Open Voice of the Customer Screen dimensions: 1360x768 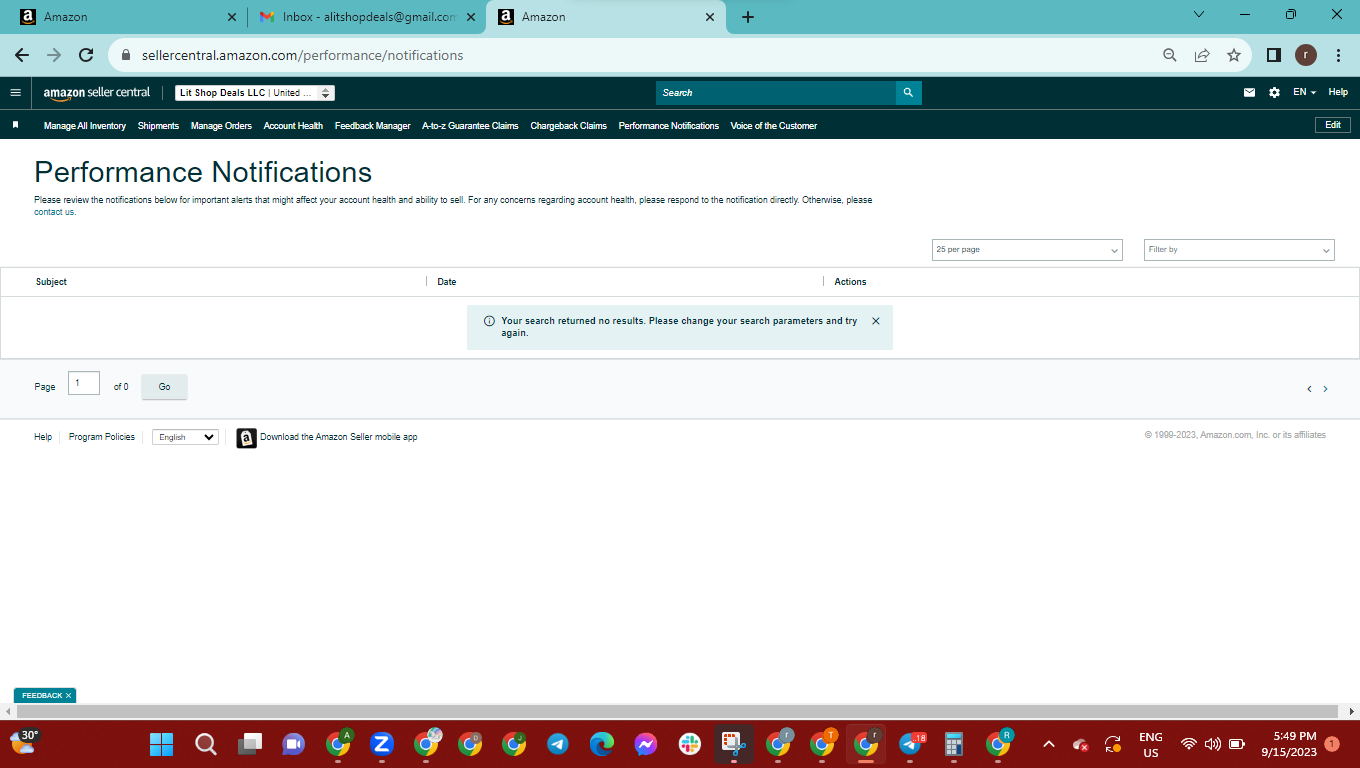point(774,126)
